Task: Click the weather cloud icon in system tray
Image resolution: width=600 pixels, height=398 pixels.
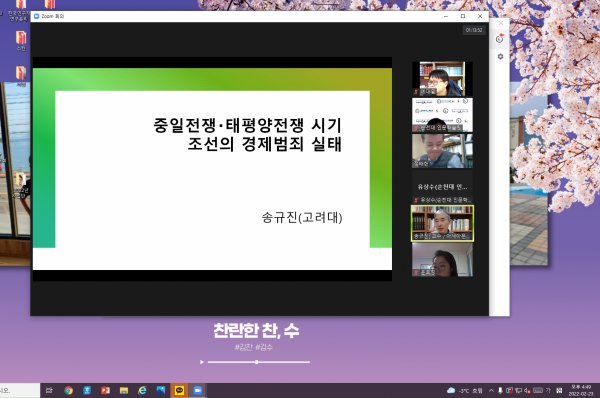Action: coord(451,390)
